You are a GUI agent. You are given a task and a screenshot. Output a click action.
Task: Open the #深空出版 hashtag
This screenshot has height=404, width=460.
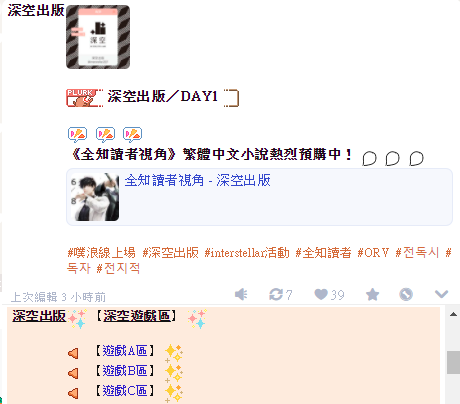point(170,253)
